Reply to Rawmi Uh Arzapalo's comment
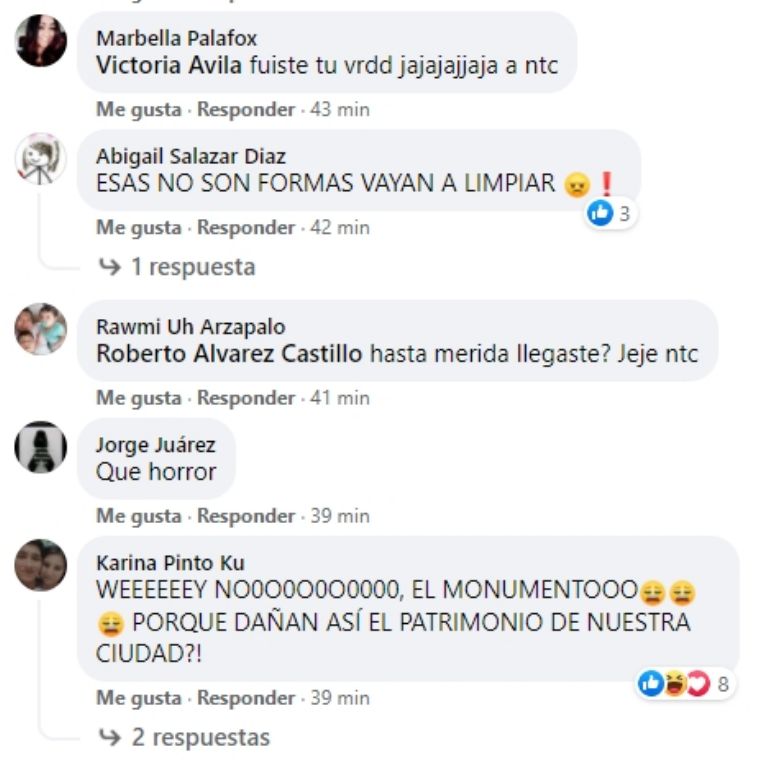 point(246,398)
